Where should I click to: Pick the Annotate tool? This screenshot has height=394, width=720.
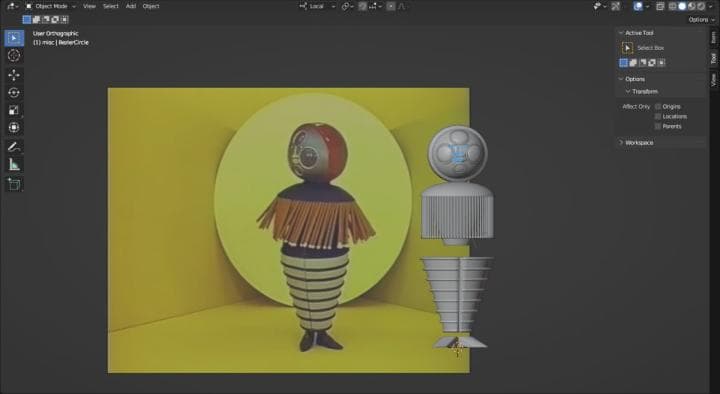14,146
